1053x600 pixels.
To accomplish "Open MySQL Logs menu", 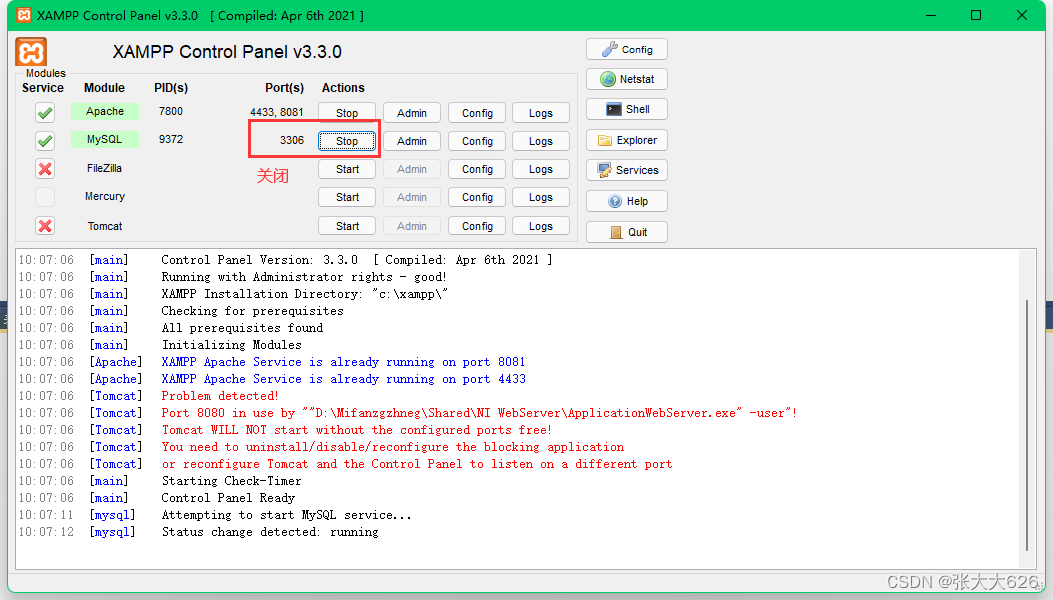I will pos(541,141).
